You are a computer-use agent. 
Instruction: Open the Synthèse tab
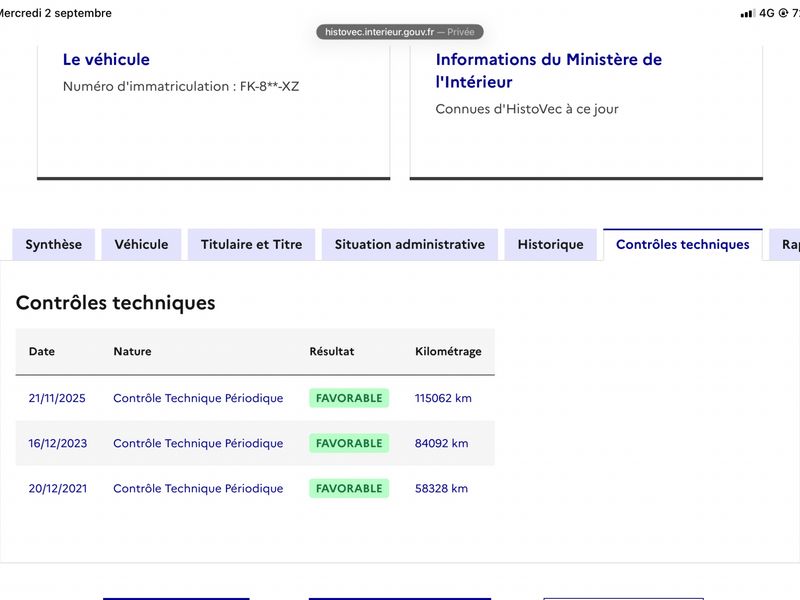coord(54,244)
